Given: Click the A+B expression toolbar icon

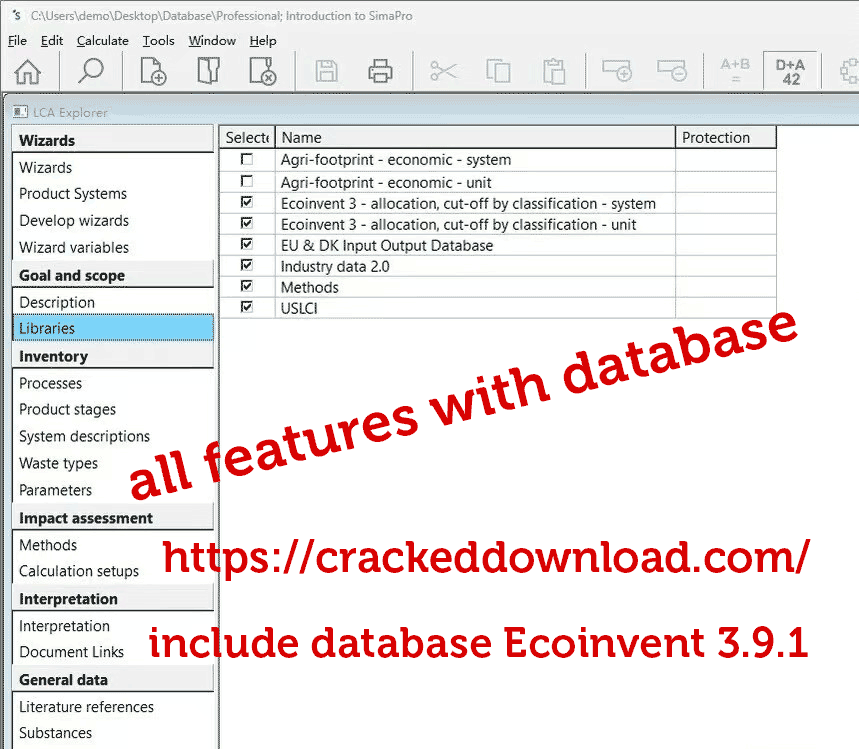Looking at the screenshot, I should 735,70.
